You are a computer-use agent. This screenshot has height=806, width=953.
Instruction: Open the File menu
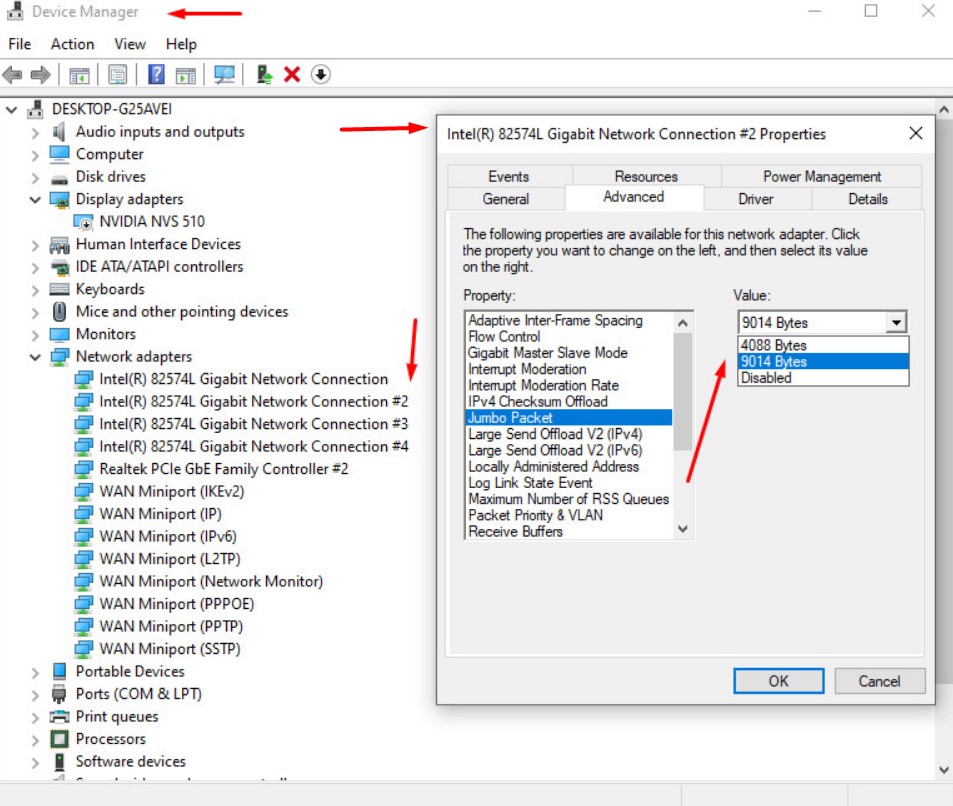[x=19, y=44]
